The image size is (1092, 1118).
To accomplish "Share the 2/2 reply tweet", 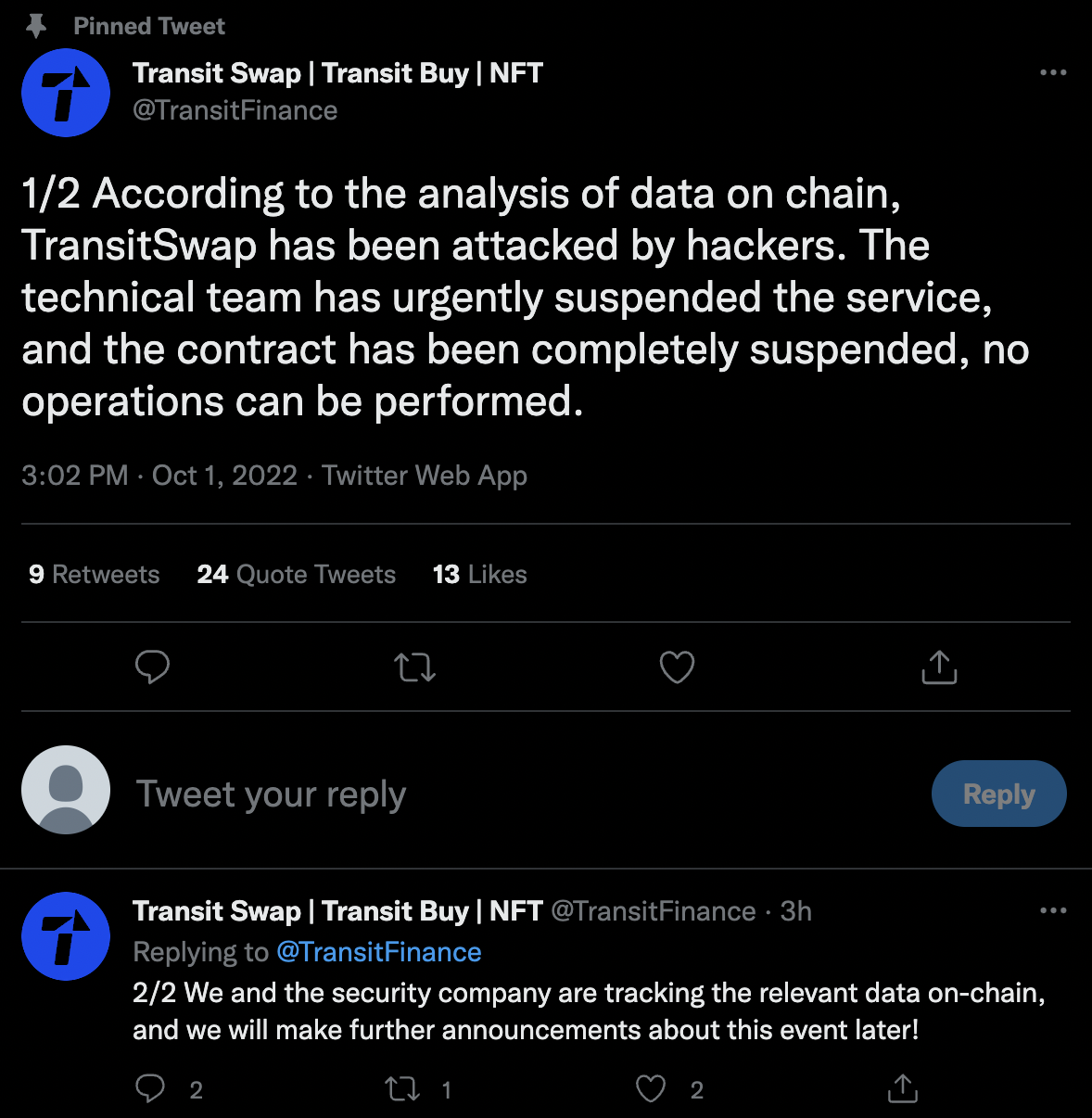I will (x=902, y=1088).
